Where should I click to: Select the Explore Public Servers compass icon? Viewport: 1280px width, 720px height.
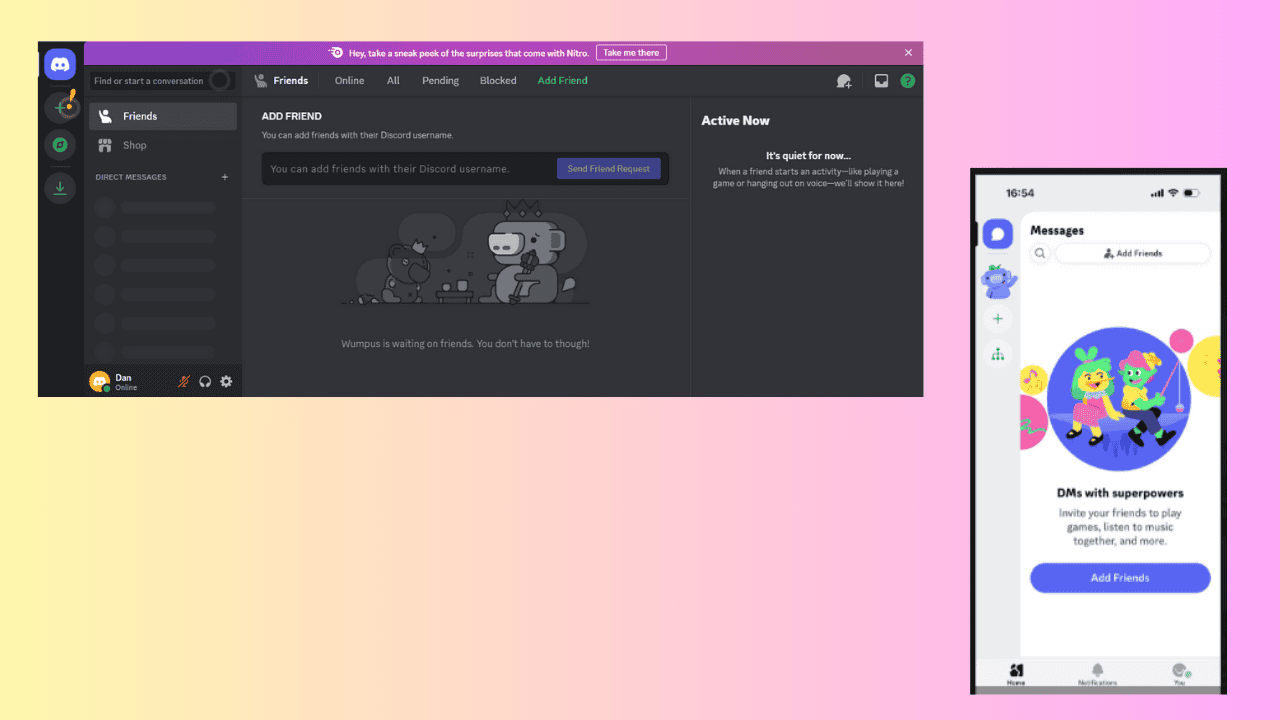(60, 145)
